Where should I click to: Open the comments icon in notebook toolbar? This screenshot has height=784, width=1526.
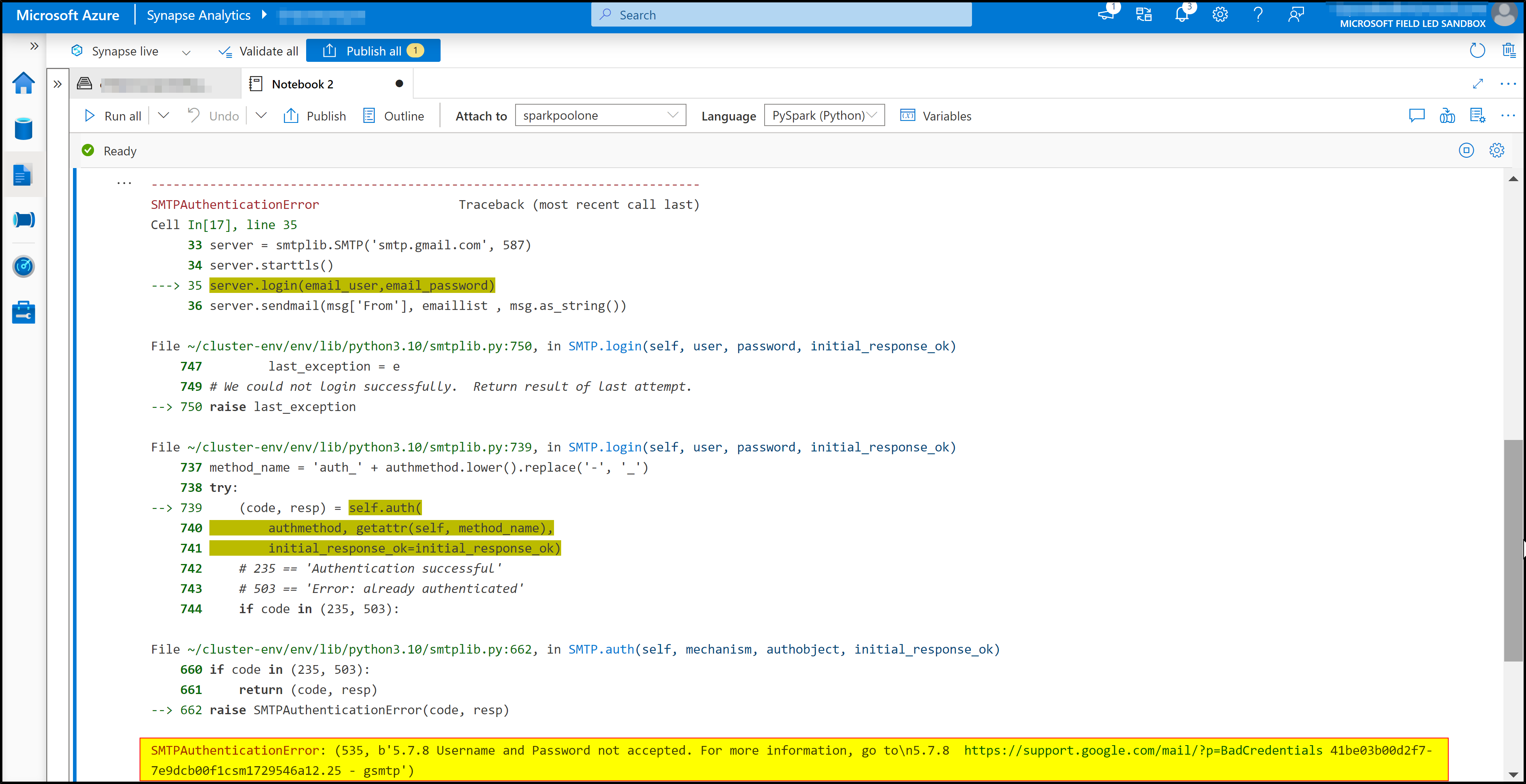click(1417, 115)
